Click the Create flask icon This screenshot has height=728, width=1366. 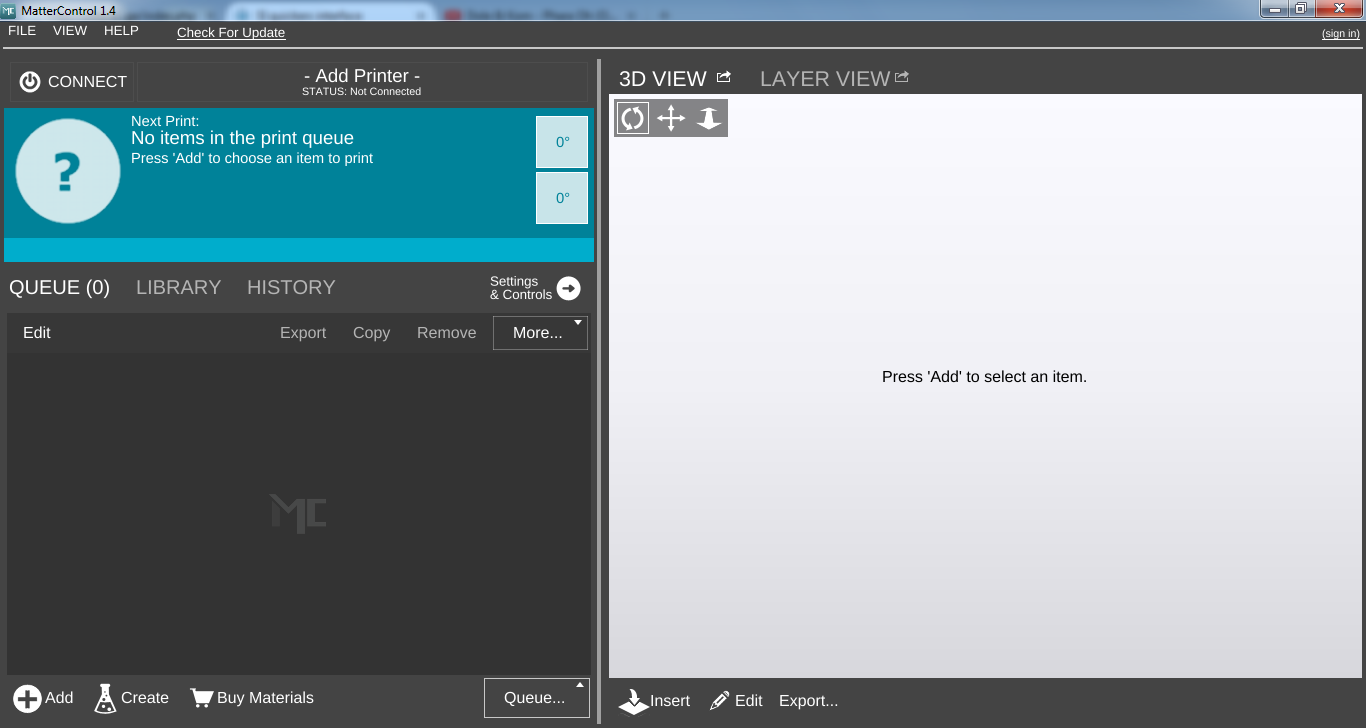point(105,698)
